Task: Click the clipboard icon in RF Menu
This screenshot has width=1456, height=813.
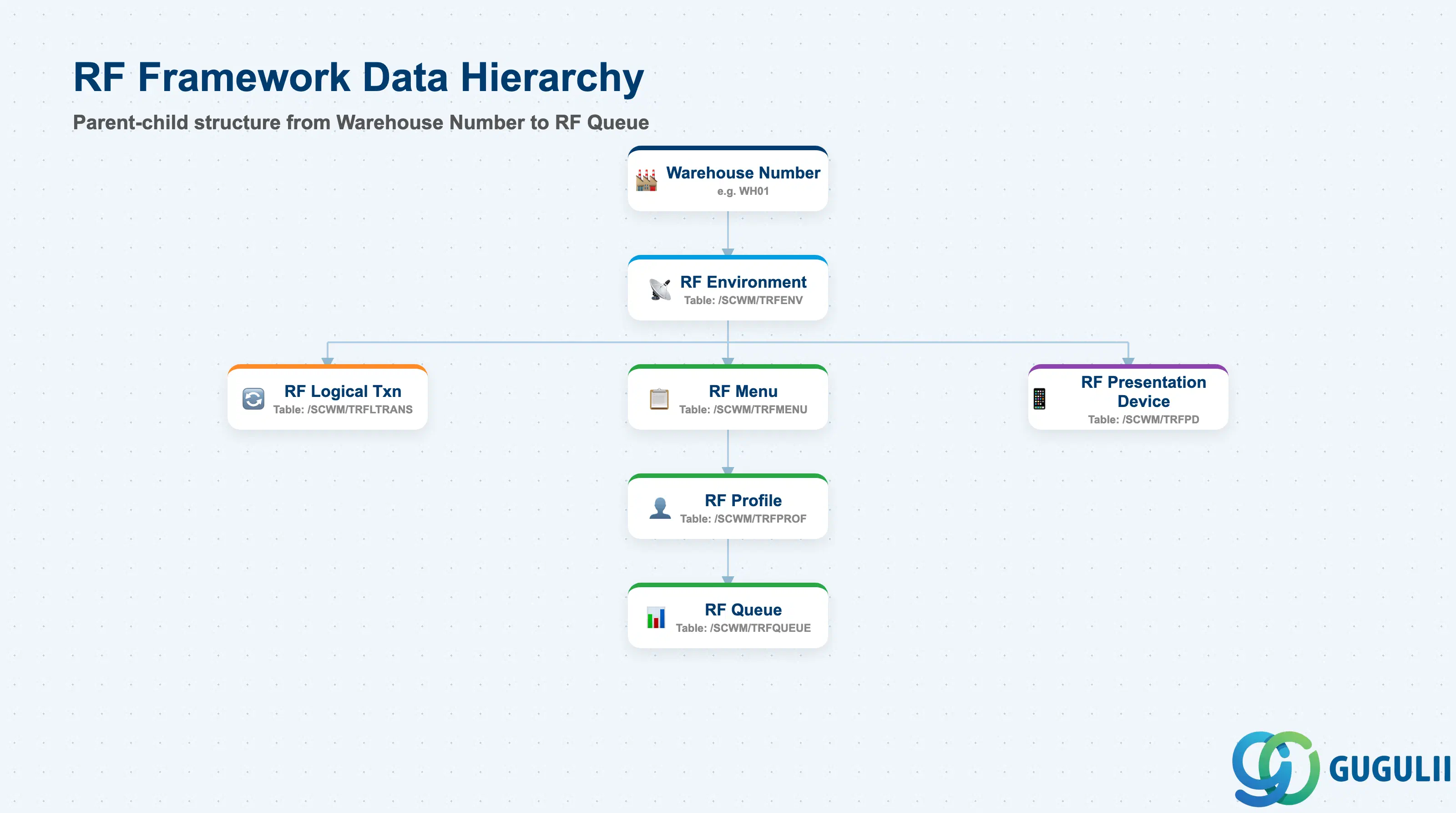Action: pyautogui.click(x=659, y=399)
